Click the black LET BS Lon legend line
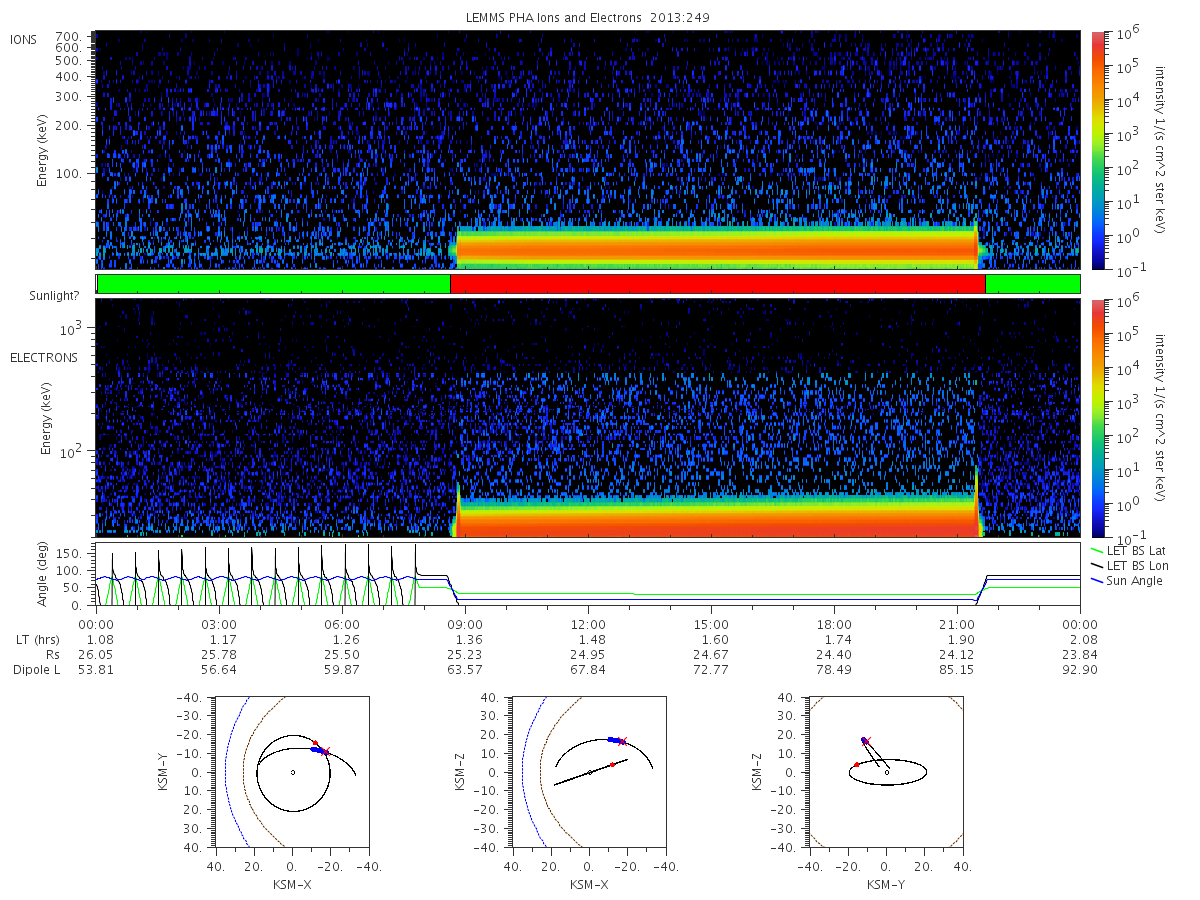This screenshot has height=900, width=1200. click(x=1099, y=566)
